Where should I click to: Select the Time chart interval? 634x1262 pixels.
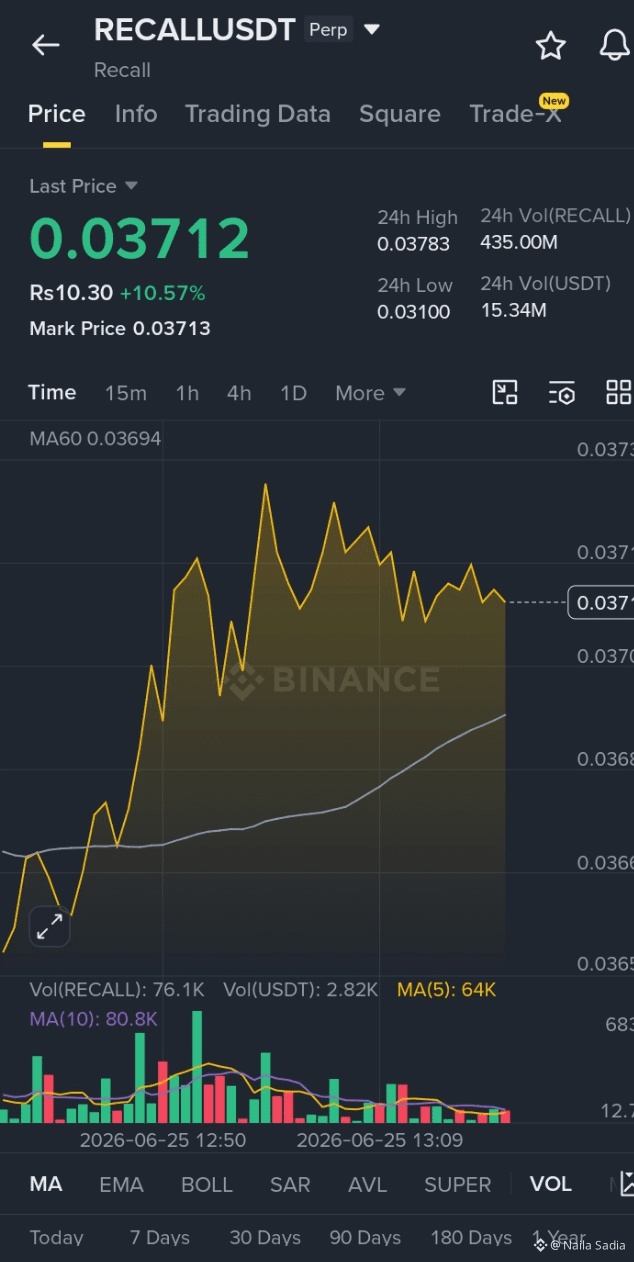coord(52,392)
